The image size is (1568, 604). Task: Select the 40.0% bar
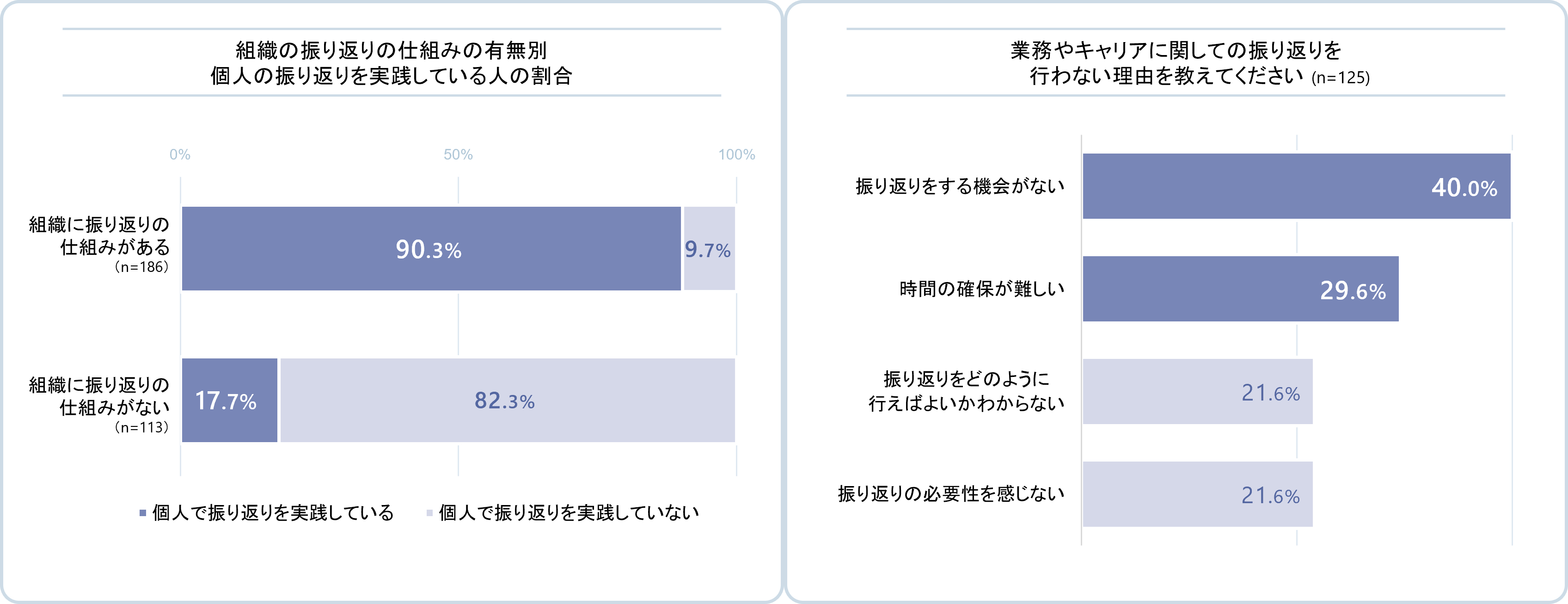[x=1296, y=186]
